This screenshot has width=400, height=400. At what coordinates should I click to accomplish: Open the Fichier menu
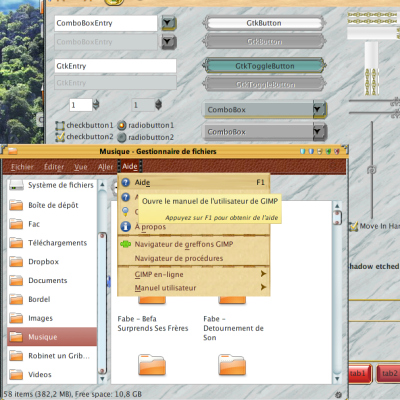coord(22,167)
